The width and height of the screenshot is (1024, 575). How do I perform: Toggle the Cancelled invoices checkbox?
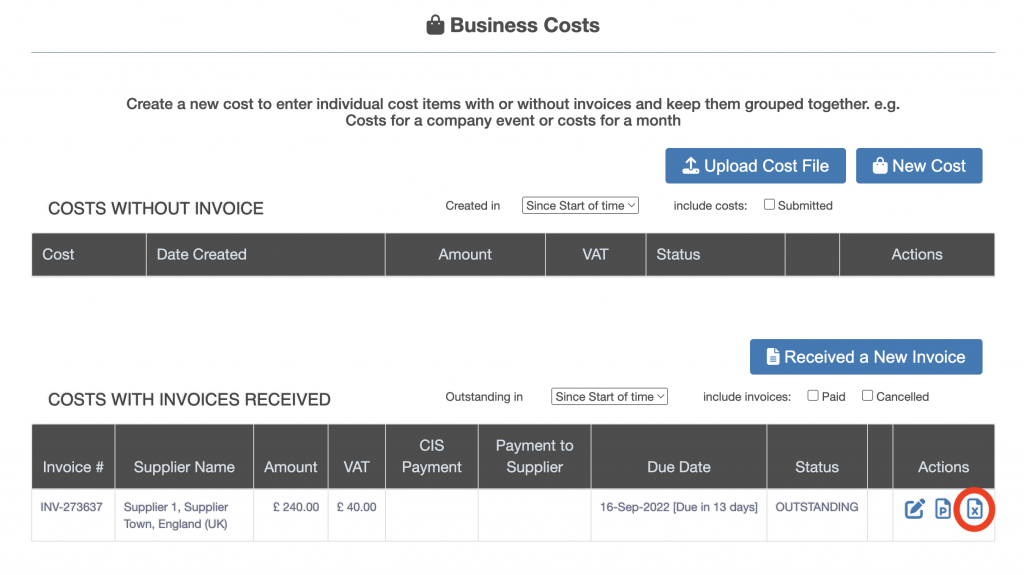[867, 396]
